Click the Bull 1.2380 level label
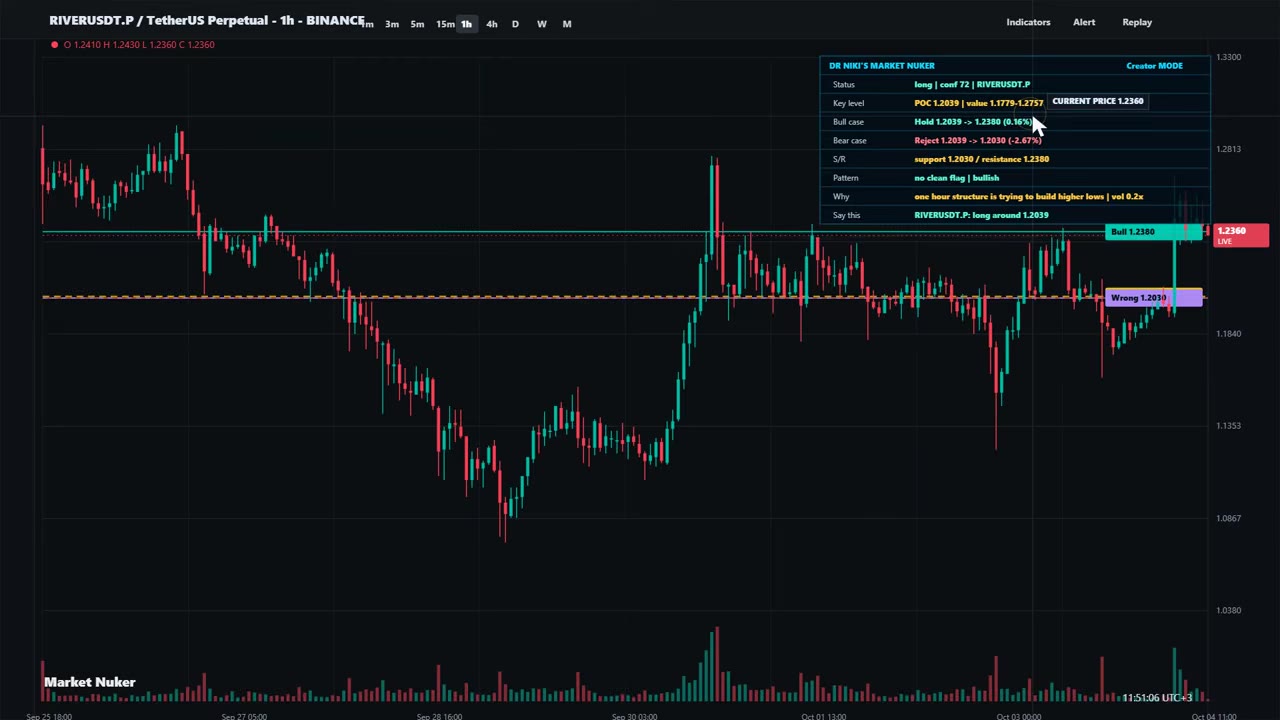The height and width of the screenshot is (720, 1280). [x=1154, y=232]
